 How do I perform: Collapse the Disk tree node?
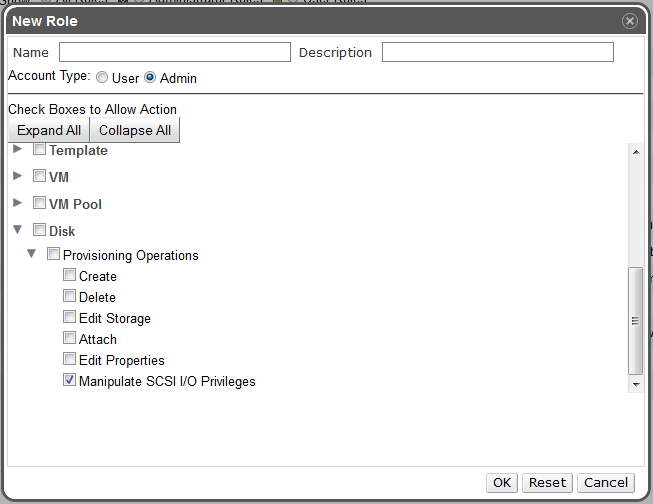17,230
